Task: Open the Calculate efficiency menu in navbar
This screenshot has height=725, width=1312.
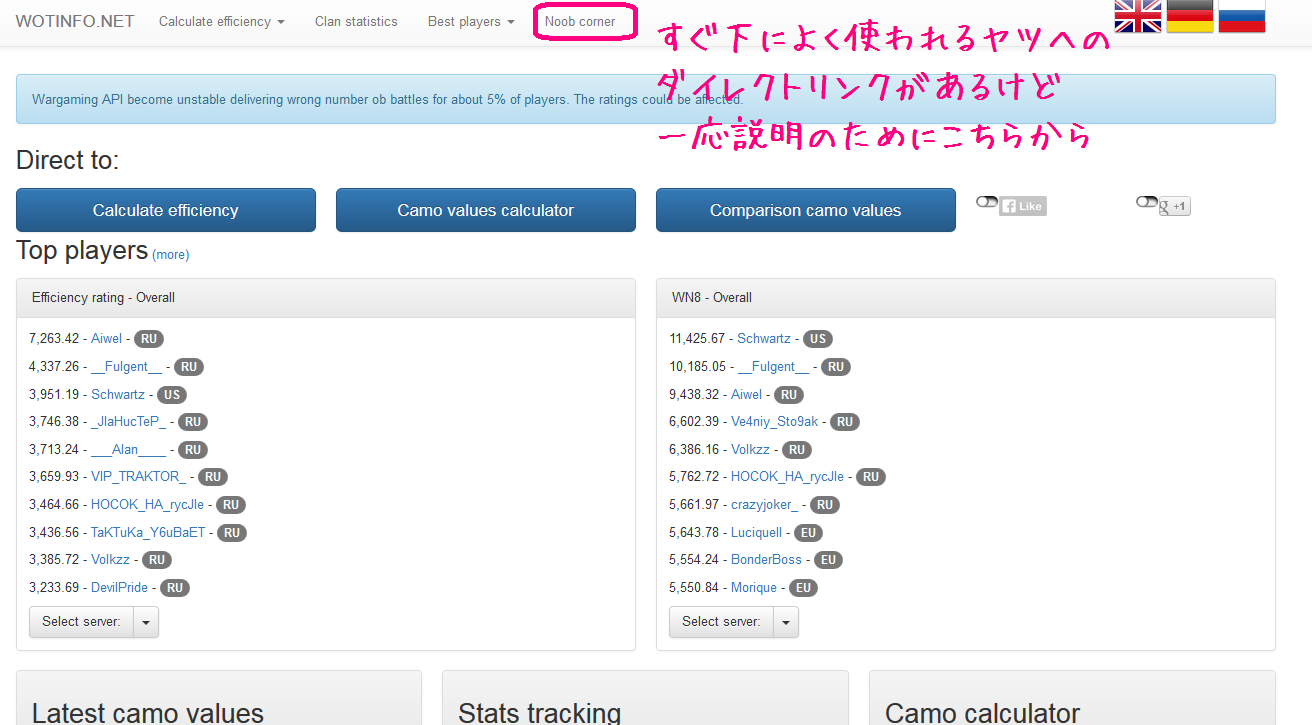Action: [221, 21]
